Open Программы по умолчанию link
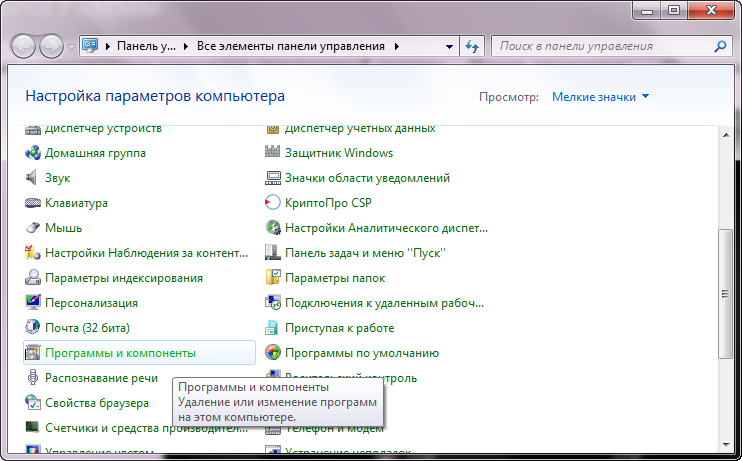 point(362,353)
